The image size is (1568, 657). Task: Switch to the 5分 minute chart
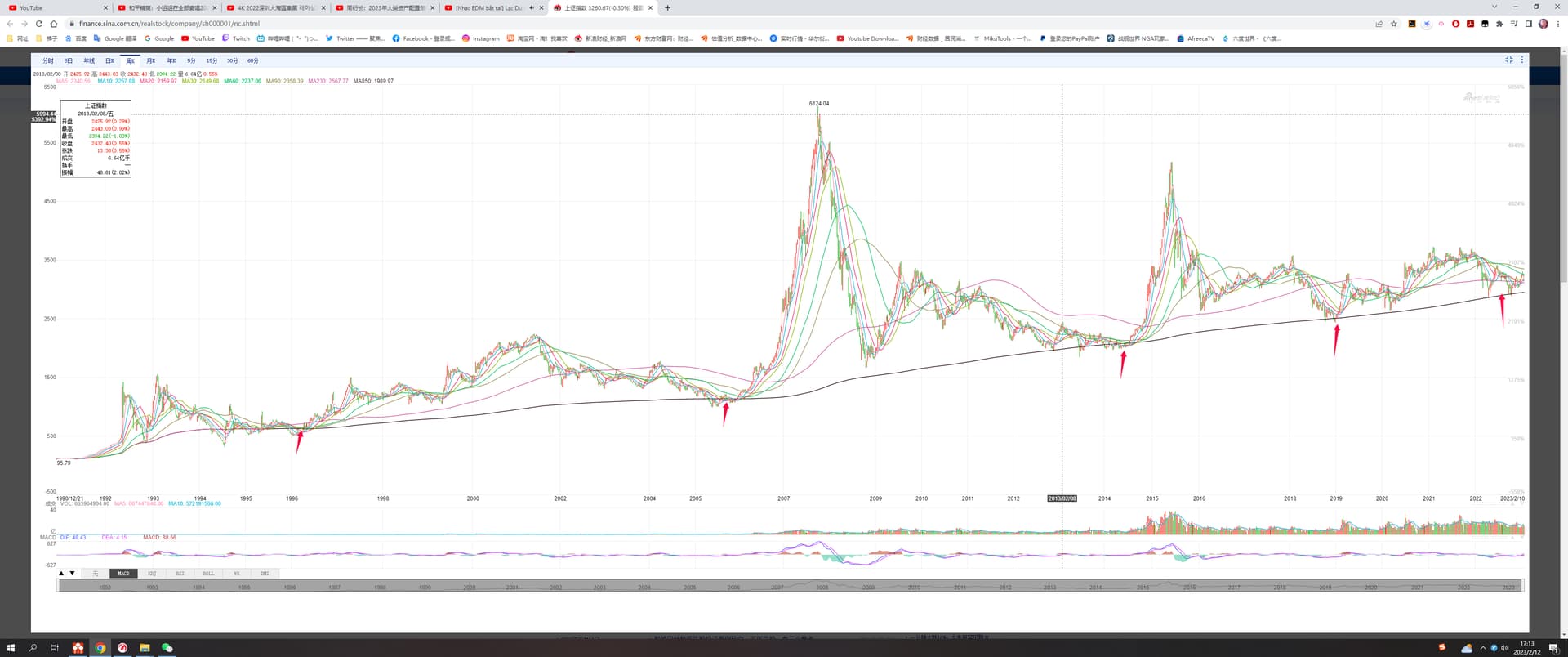[x=191, y=60]
